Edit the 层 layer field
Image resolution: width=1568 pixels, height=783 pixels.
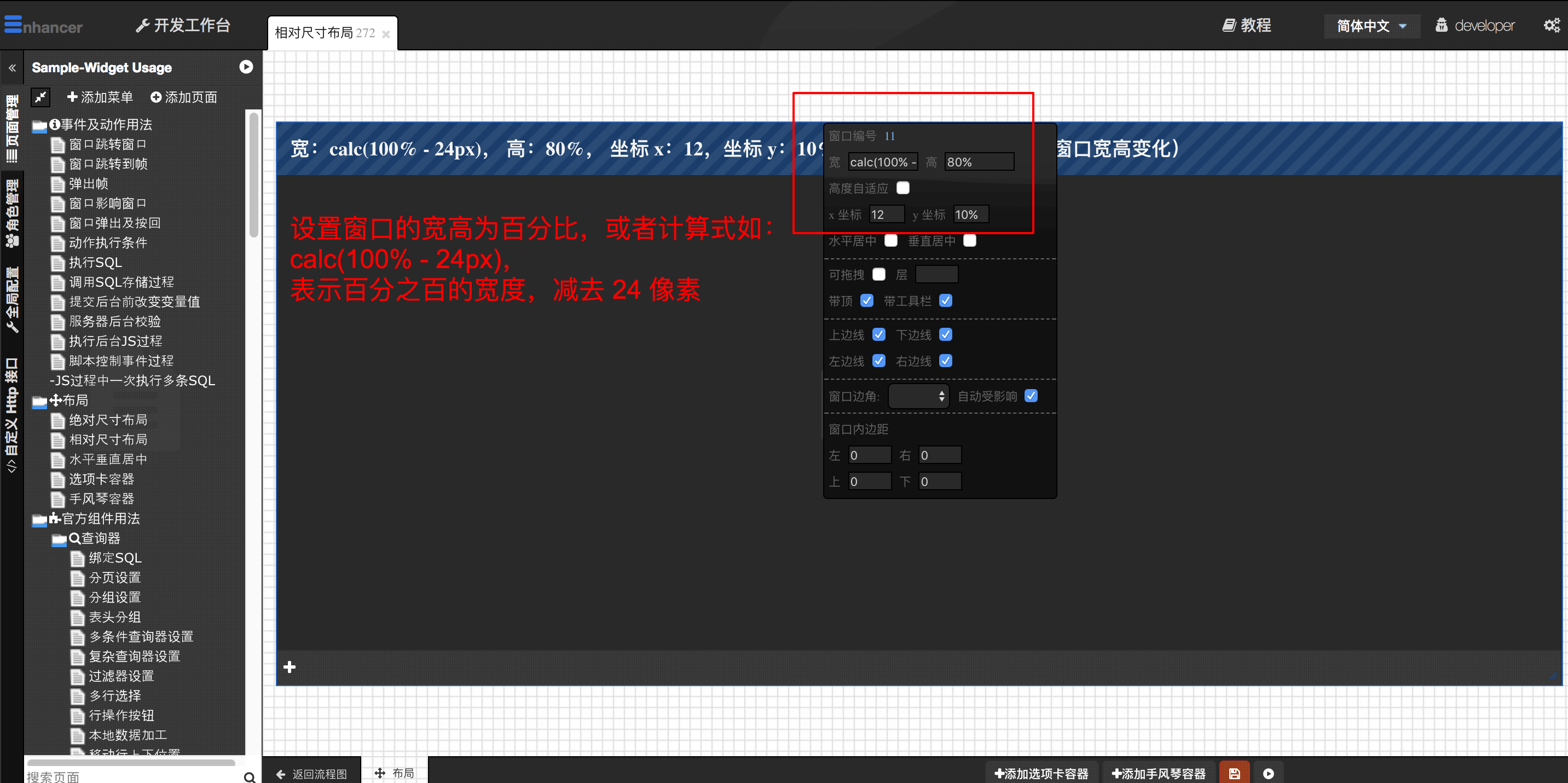[937, 274]
